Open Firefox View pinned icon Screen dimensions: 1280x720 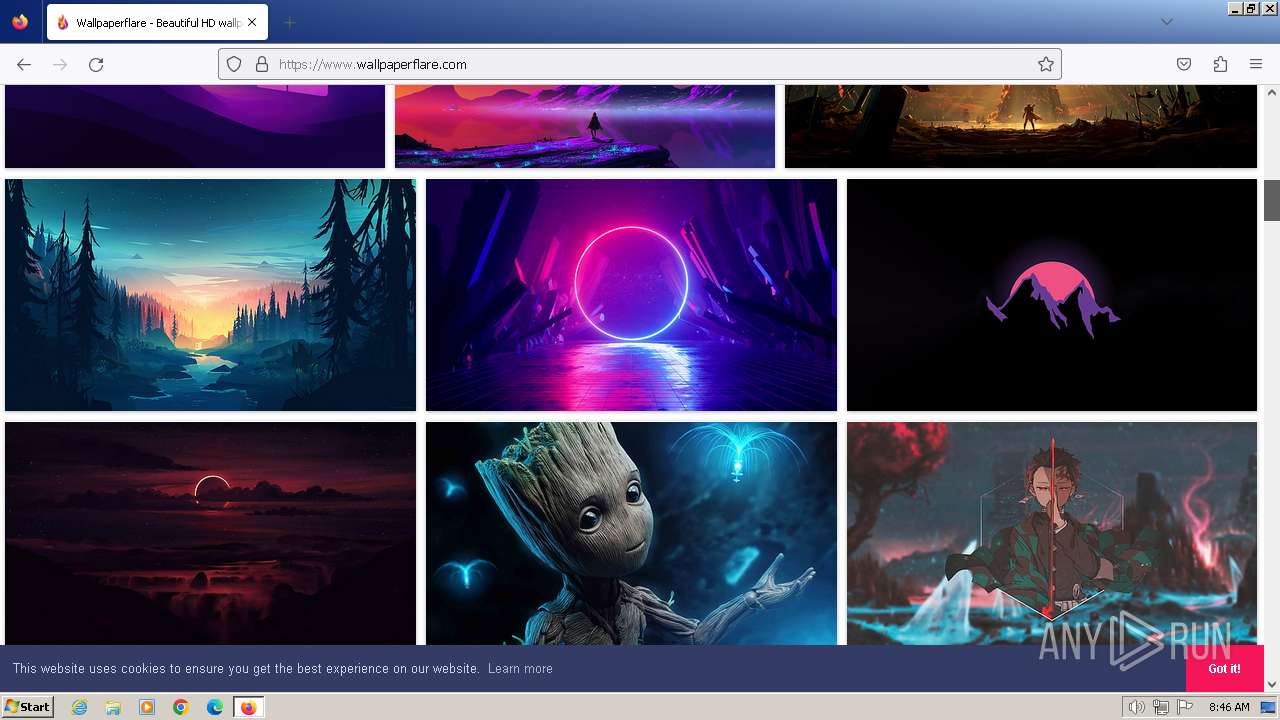pyautogui.click(x=20, y=22)
